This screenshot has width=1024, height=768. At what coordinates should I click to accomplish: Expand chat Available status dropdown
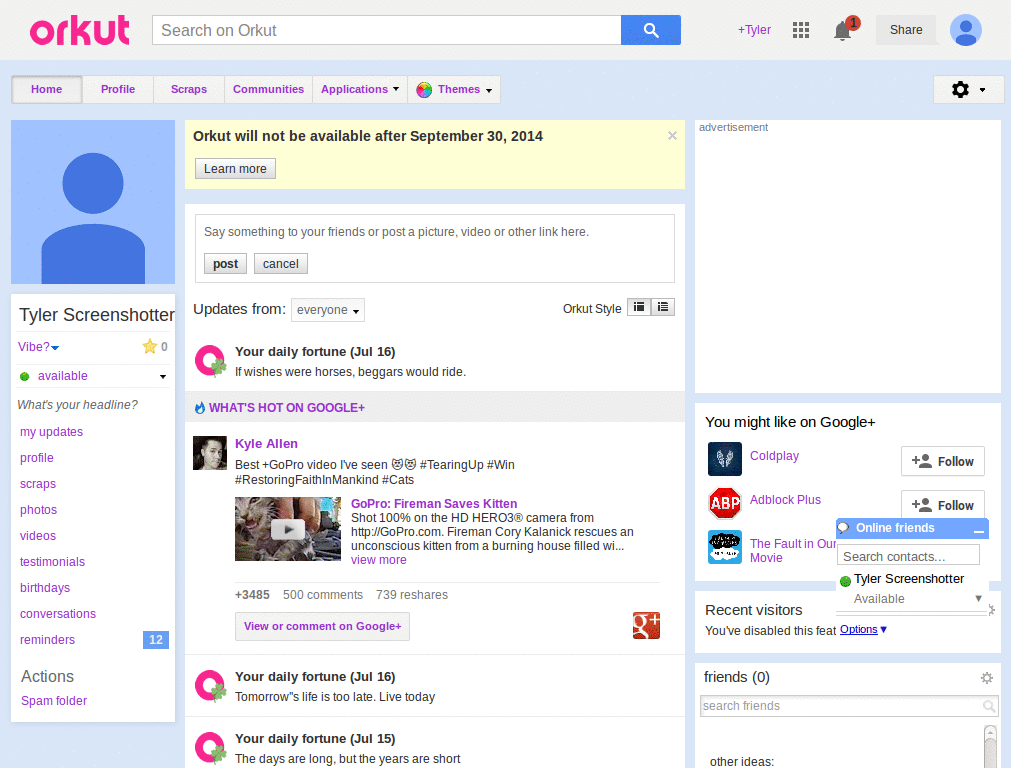pos(978,598)
